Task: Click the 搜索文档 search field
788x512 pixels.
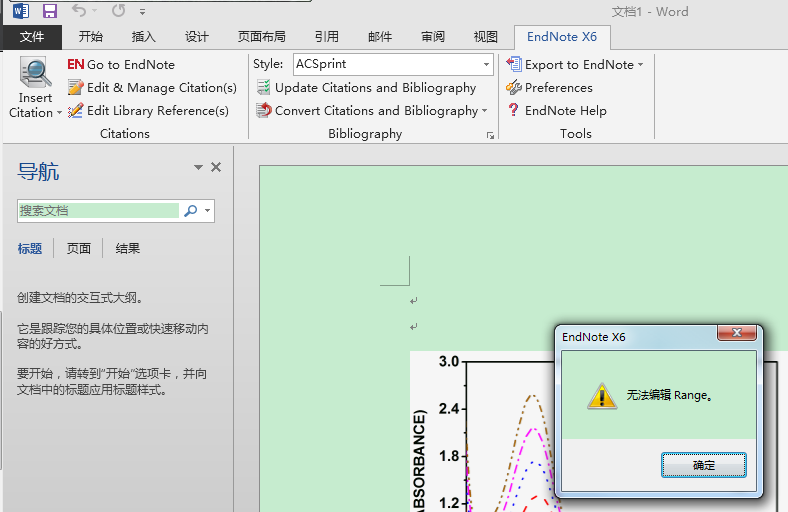Action: coord(98,211)
